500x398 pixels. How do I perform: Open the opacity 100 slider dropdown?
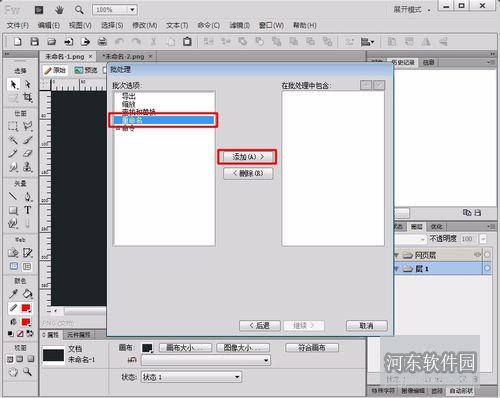click(x=483, y=239)
